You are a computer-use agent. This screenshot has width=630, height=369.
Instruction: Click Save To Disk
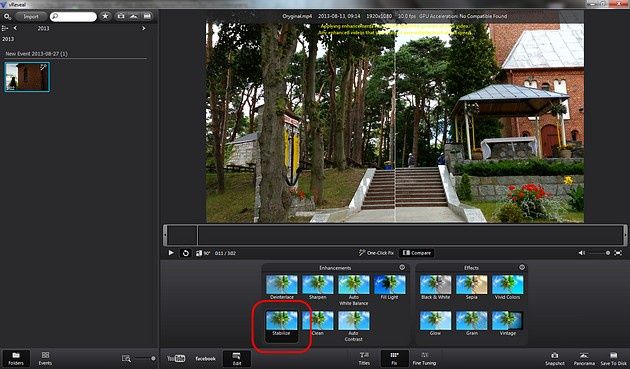pos(614,359)
